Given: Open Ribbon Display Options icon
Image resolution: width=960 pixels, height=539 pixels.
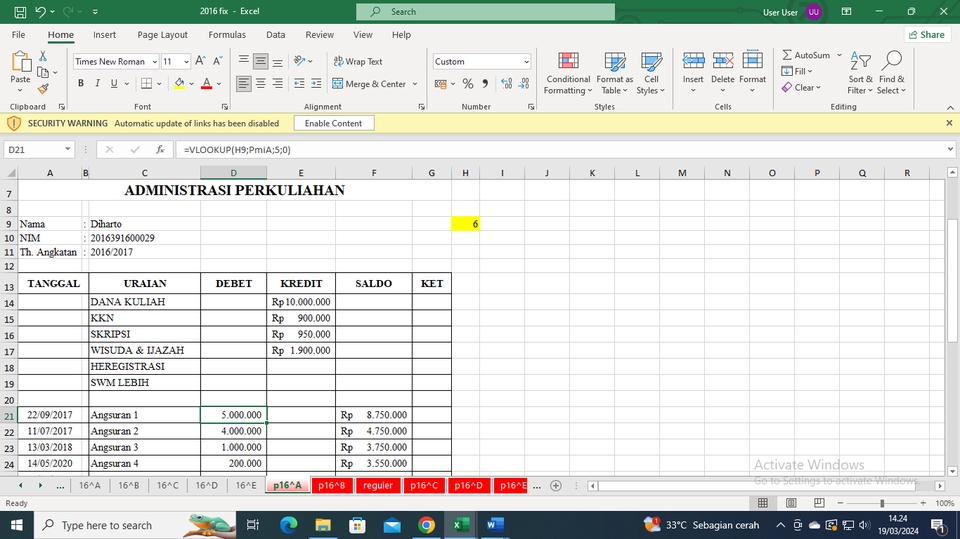Looking at the screenshot, I should tap(847, 12).
